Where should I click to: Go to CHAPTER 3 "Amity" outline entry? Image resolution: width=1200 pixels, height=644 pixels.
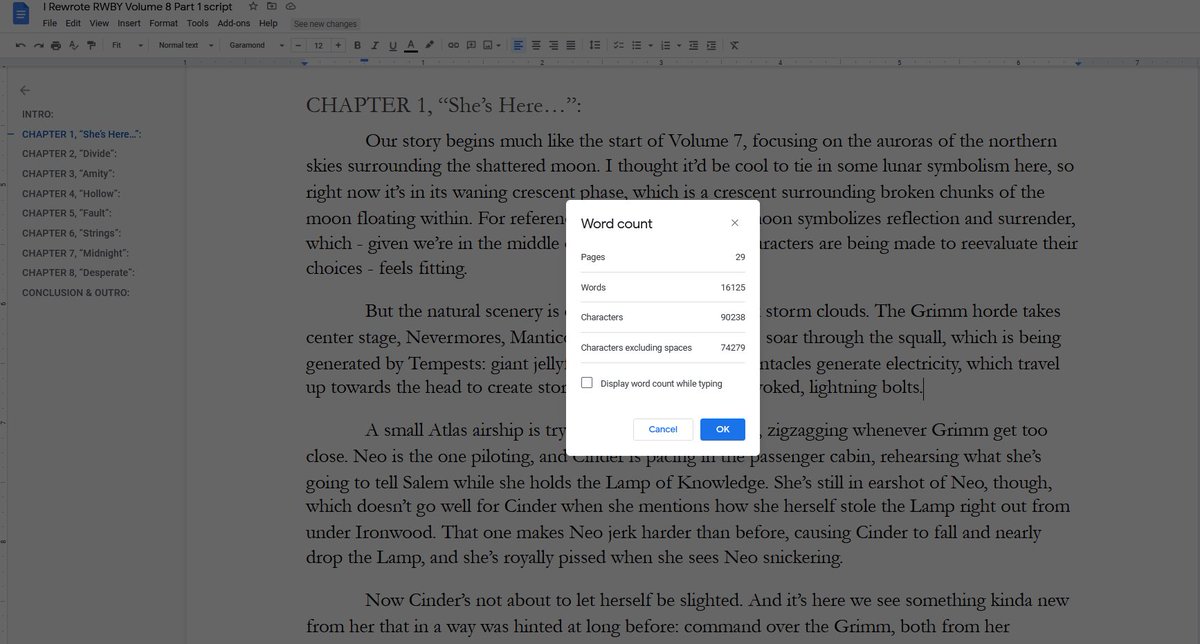[x=68, y=174]
